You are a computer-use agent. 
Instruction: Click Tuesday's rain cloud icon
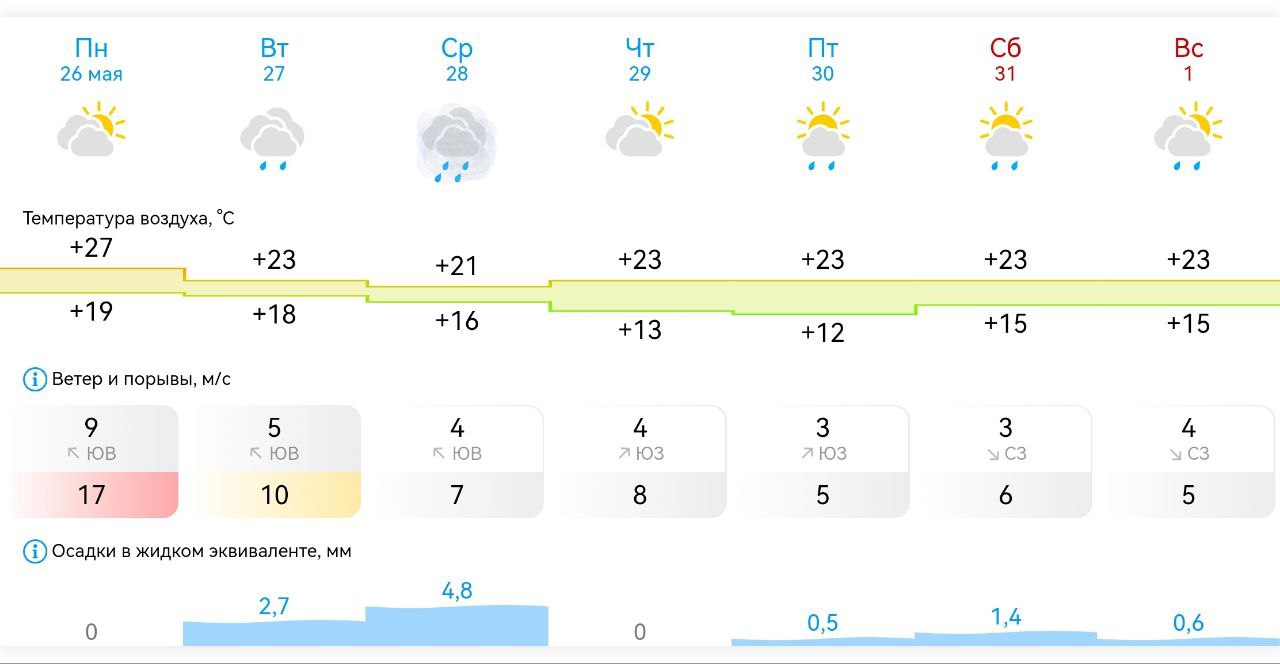pyautogui.click(x=273, y=137)
